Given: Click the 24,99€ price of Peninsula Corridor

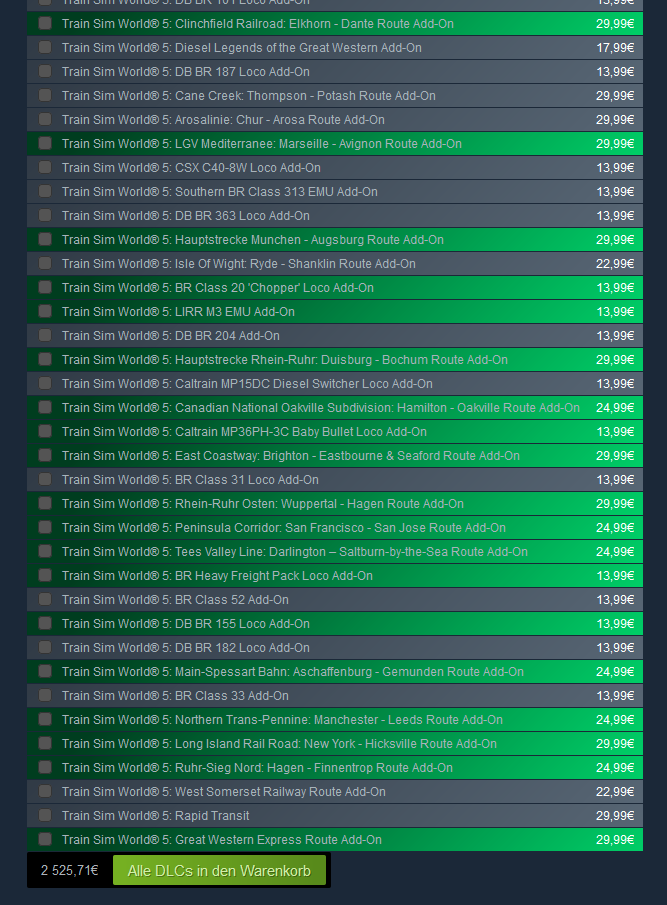Looking at the screenshot, I should 615,528.
